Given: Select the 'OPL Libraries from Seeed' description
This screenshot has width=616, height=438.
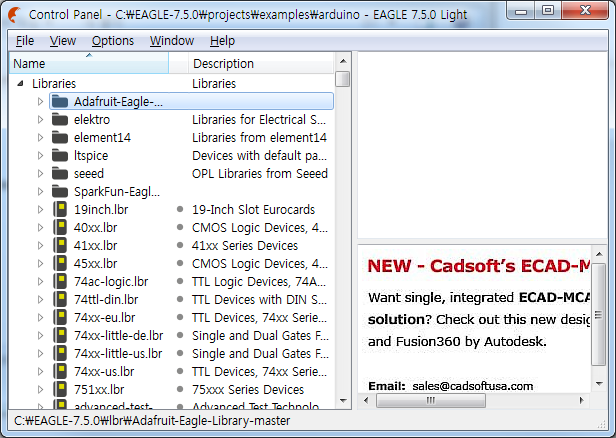Looking at the screenshot, I should pos(260,173).
